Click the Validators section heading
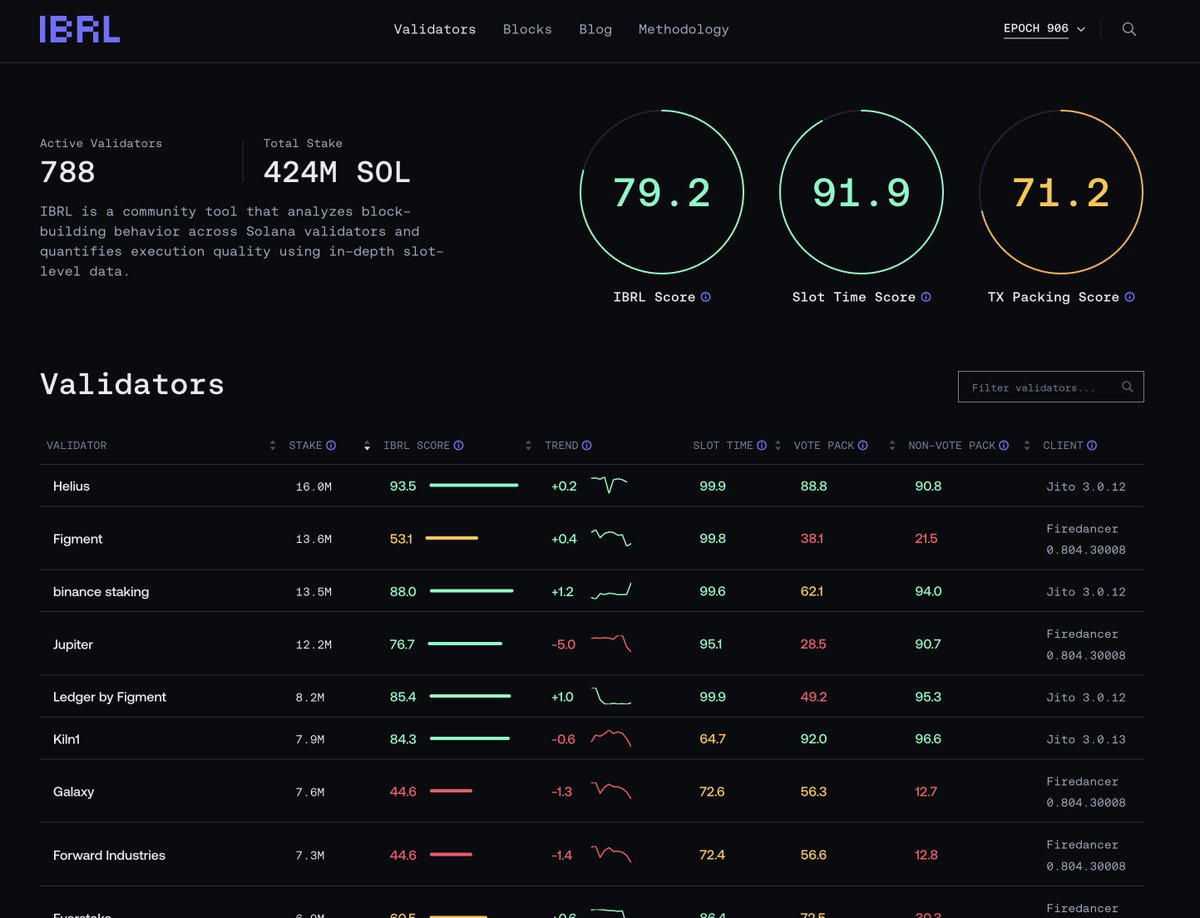 132,384
